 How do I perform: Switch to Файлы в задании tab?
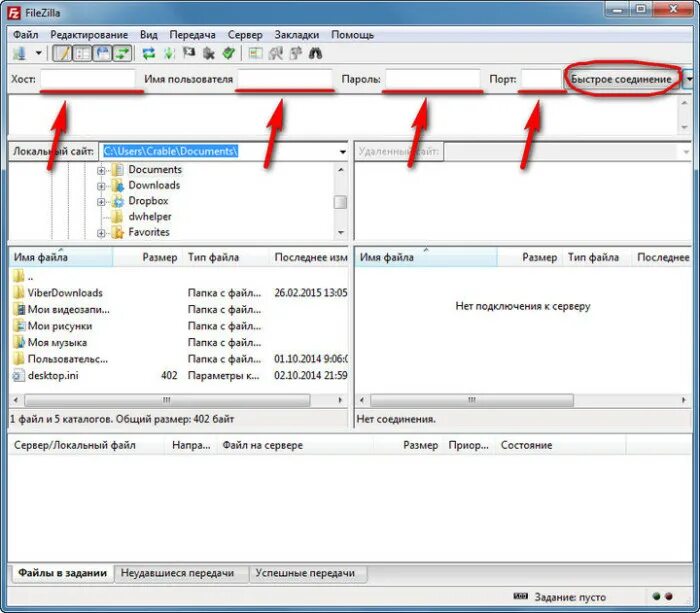[62, 573]
